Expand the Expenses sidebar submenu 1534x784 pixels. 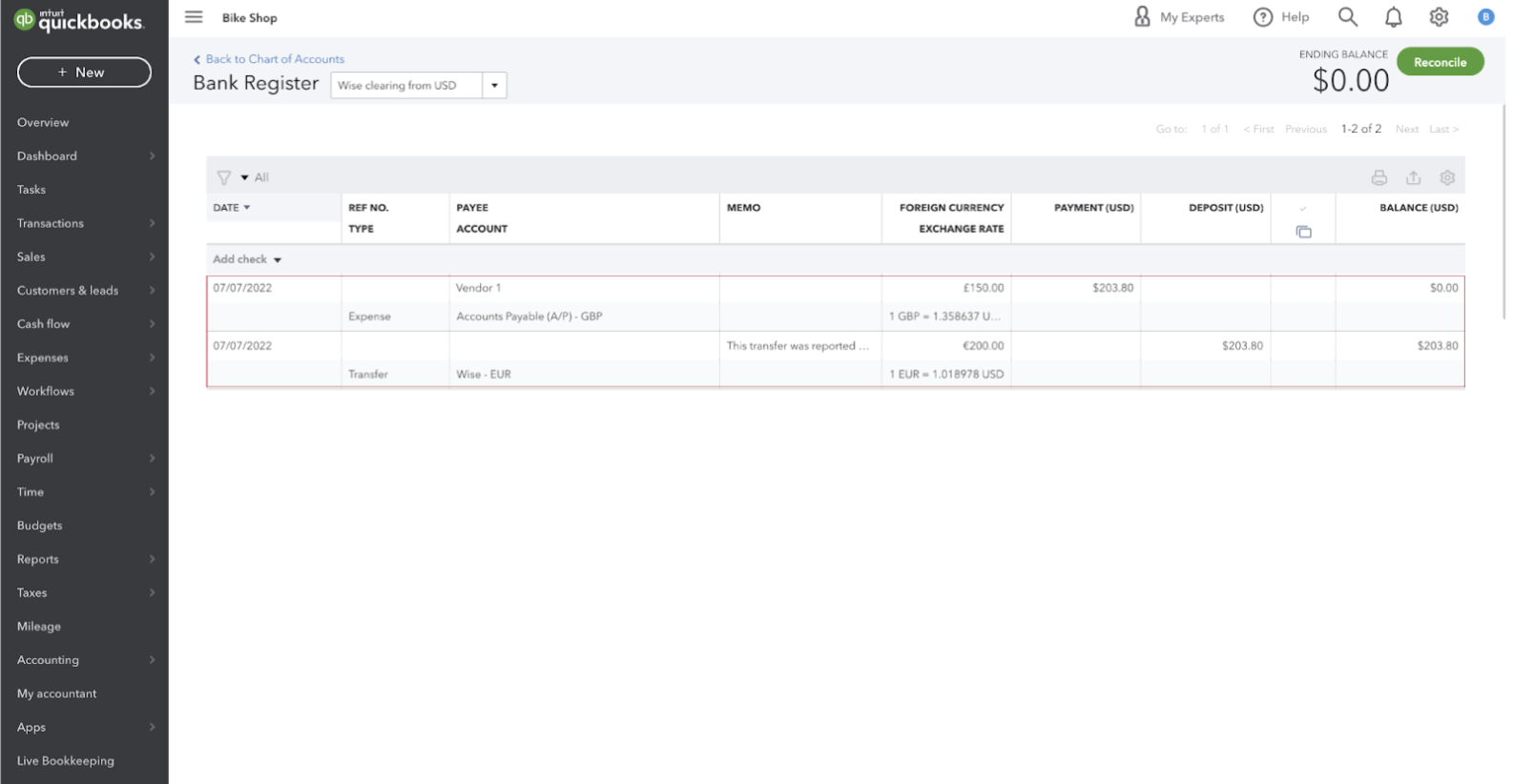(x=152, y=358)
